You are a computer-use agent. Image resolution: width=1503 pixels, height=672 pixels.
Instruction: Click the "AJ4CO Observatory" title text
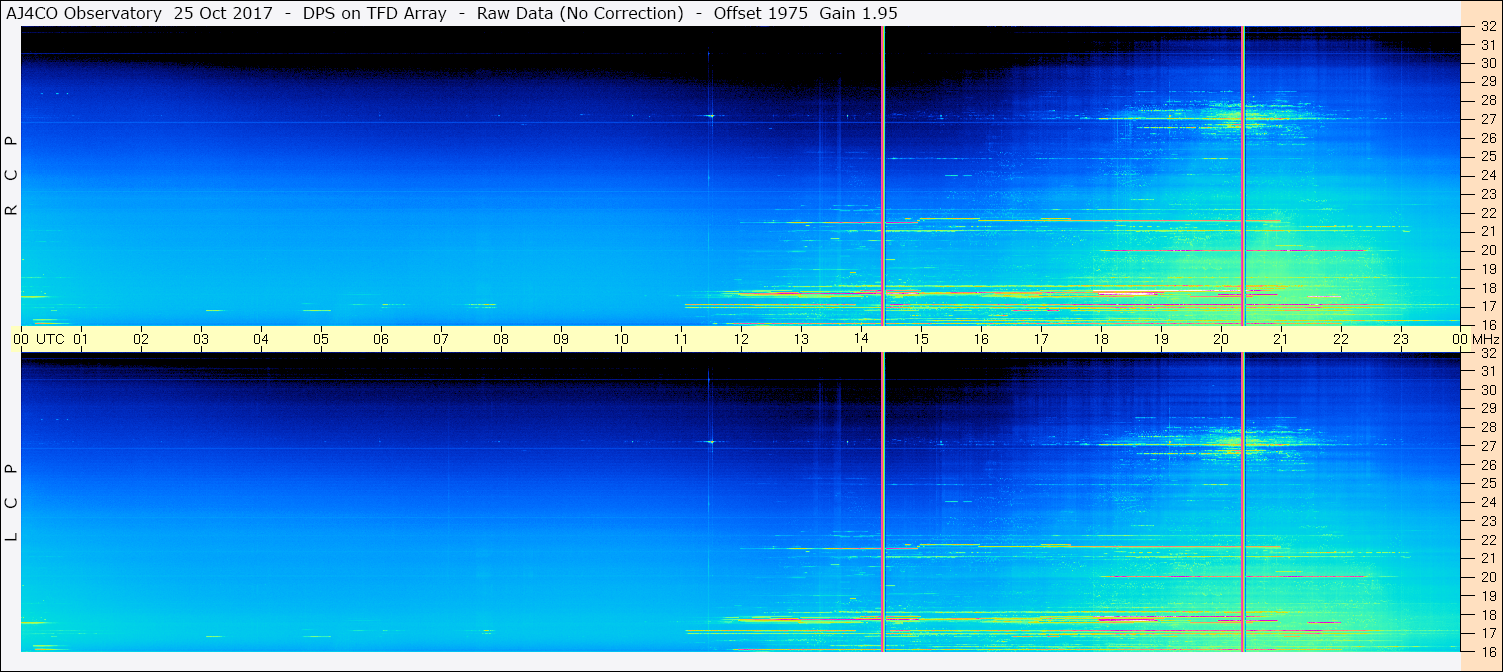click(82, 13)
